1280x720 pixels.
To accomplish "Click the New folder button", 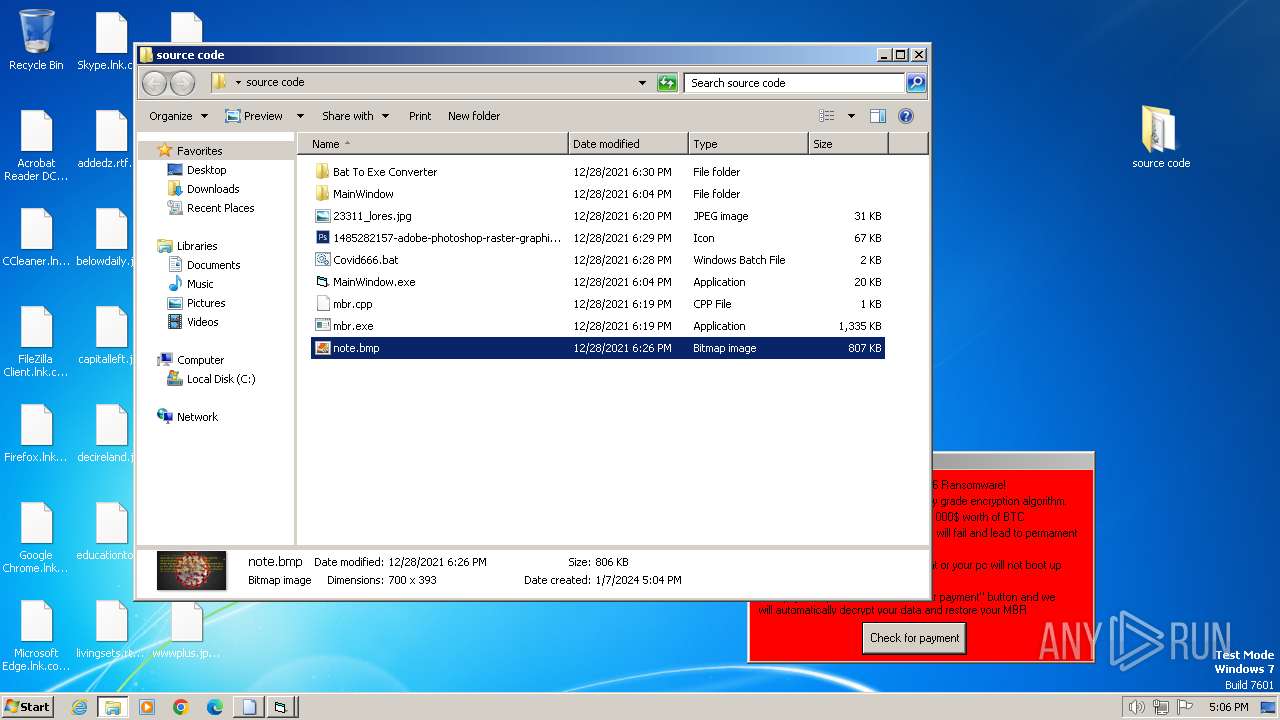I will [474, 116].
